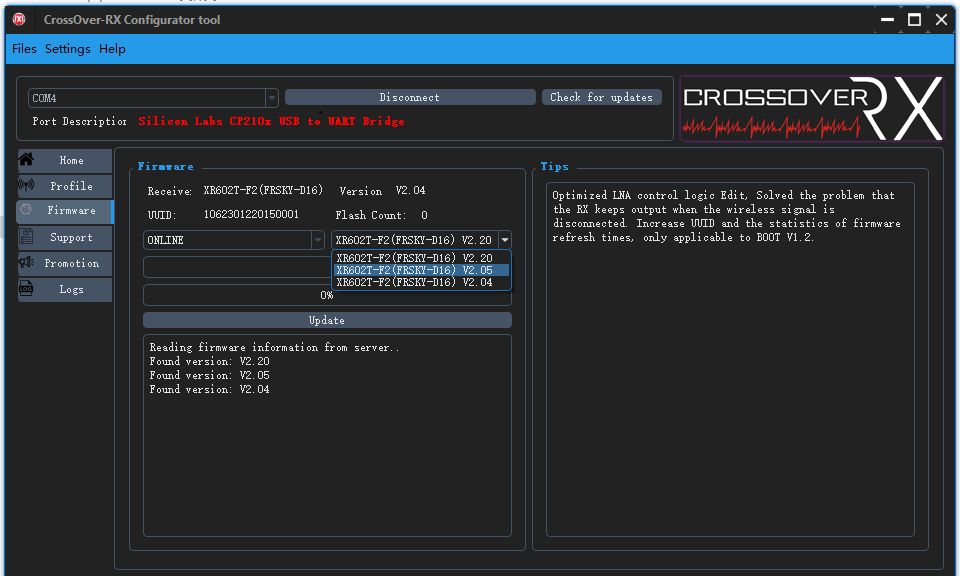Click the receiver name XR602T-F2(FRSKY-D16)

coord(263,190)
